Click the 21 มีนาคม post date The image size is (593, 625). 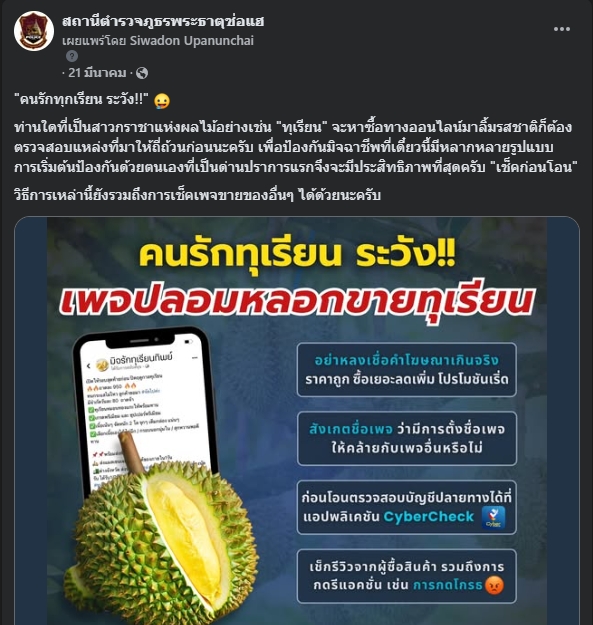pyautogui.click(x=97, y=73)
